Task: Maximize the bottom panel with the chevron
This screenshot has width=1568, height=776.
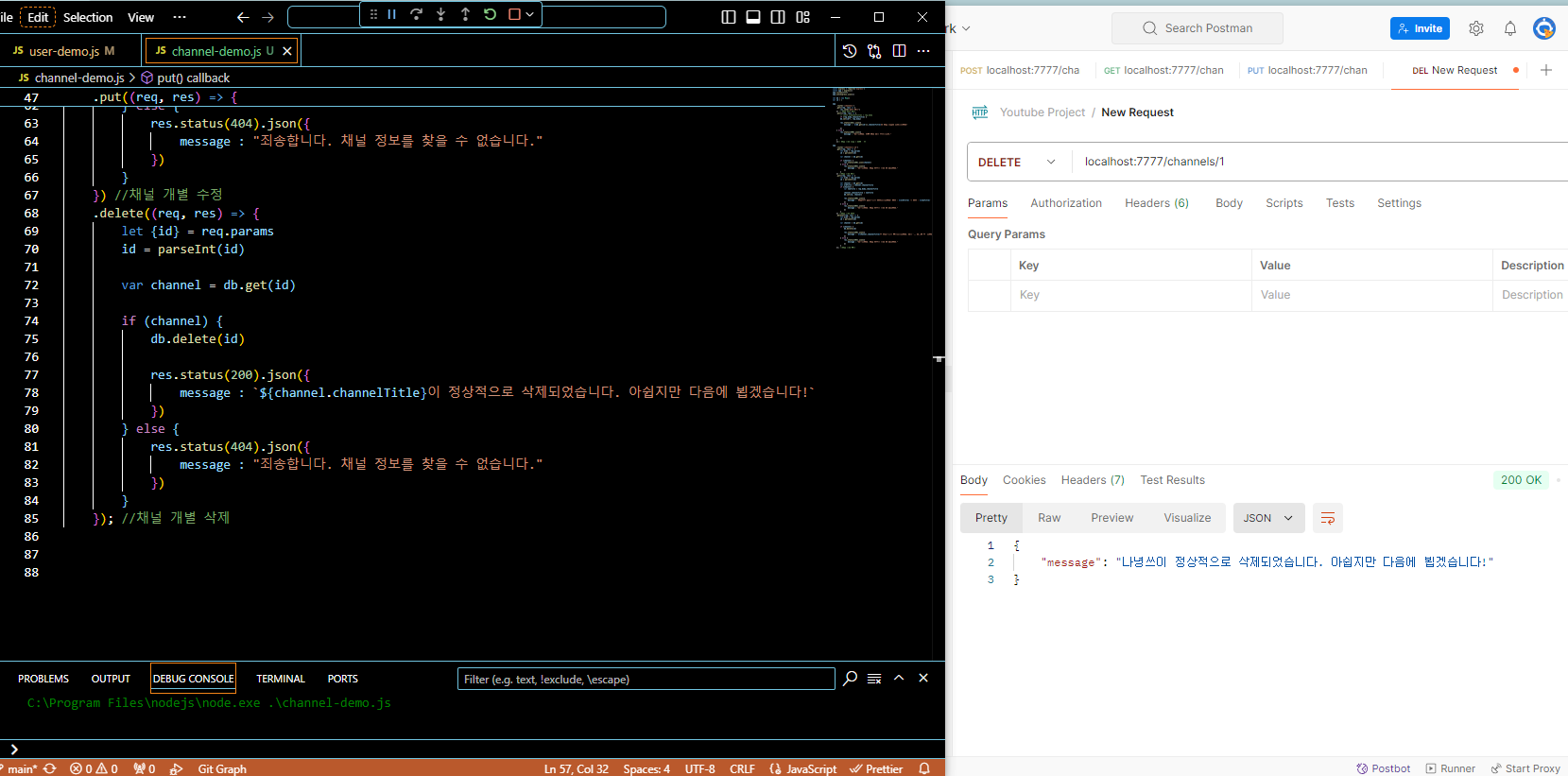Action: tap(899, 678)
